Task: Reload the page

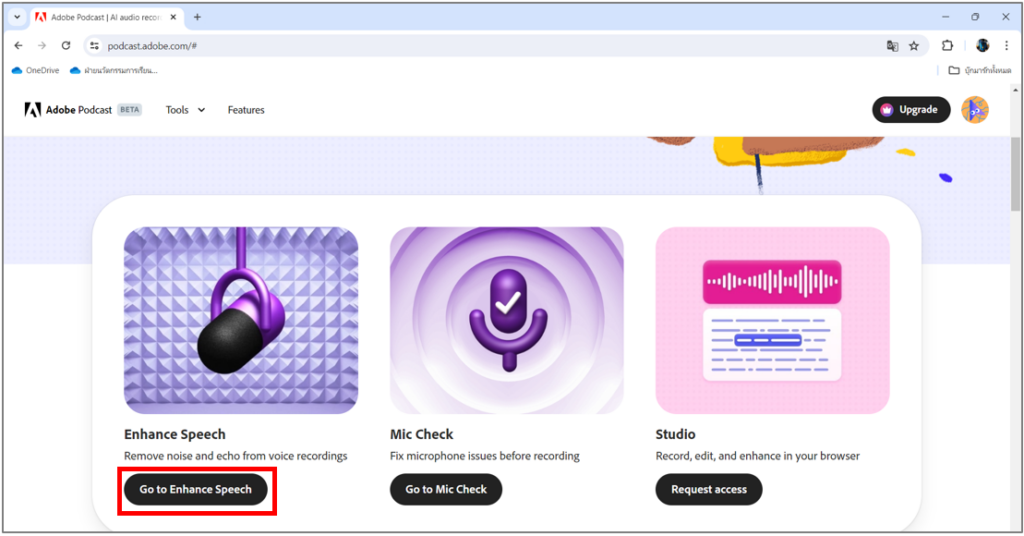Action: tap(66, 46)
